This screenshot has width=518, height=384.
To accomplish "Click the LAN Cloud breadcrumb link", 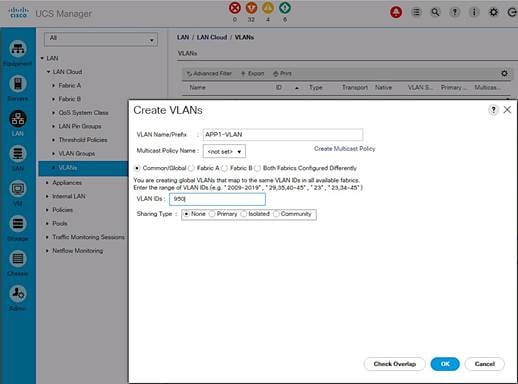I will (212, 37).
